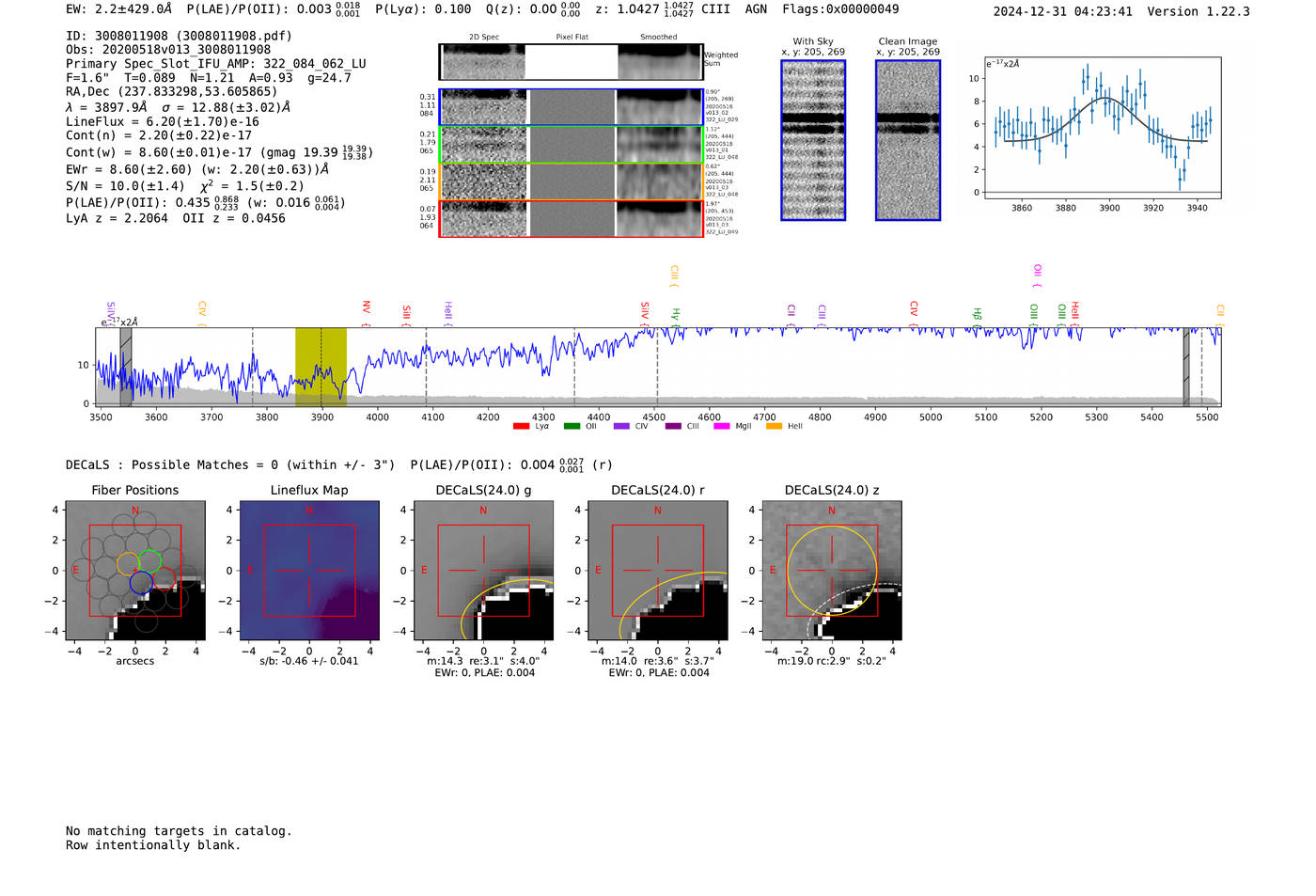Viewport: 1316px width, 896px height.
Task: Click the red-bordered 2D spectrum fiber row
Action: tap(571, 218)
